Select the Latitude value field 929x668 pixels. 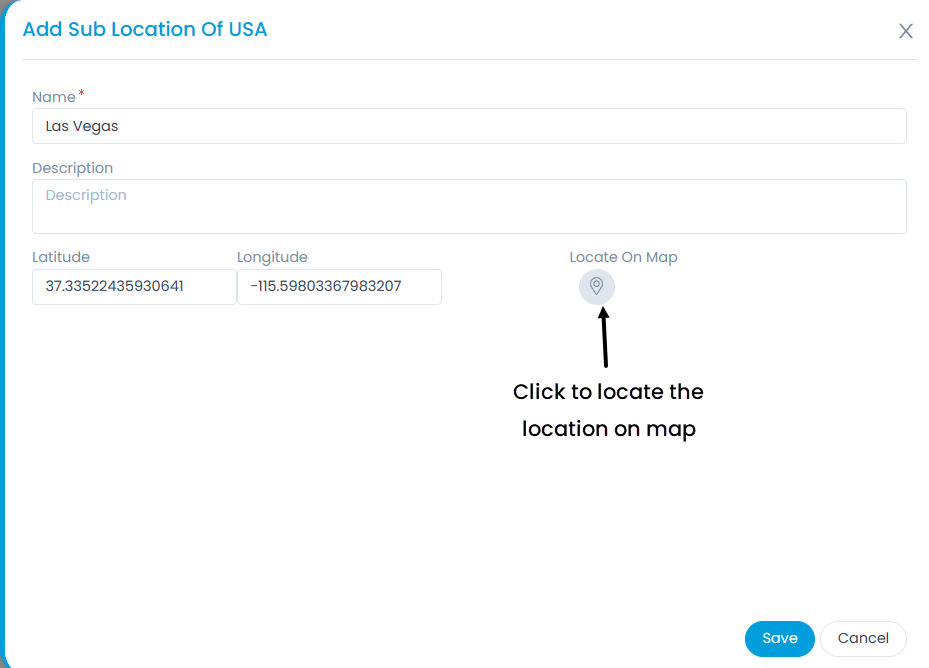(x=134, y=287)
